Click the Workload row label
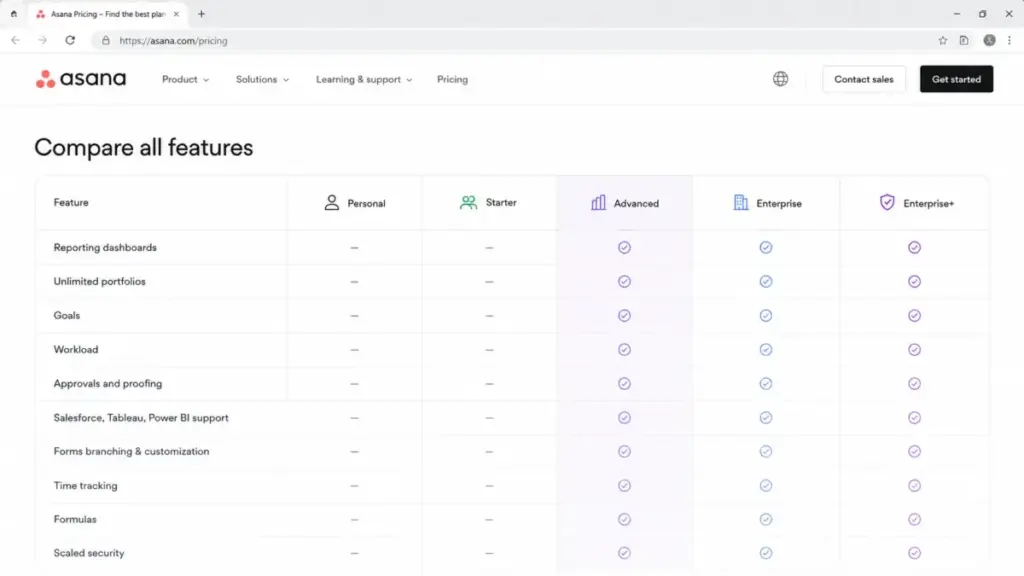The image size is (1024, 576). [x=76, y=349]
